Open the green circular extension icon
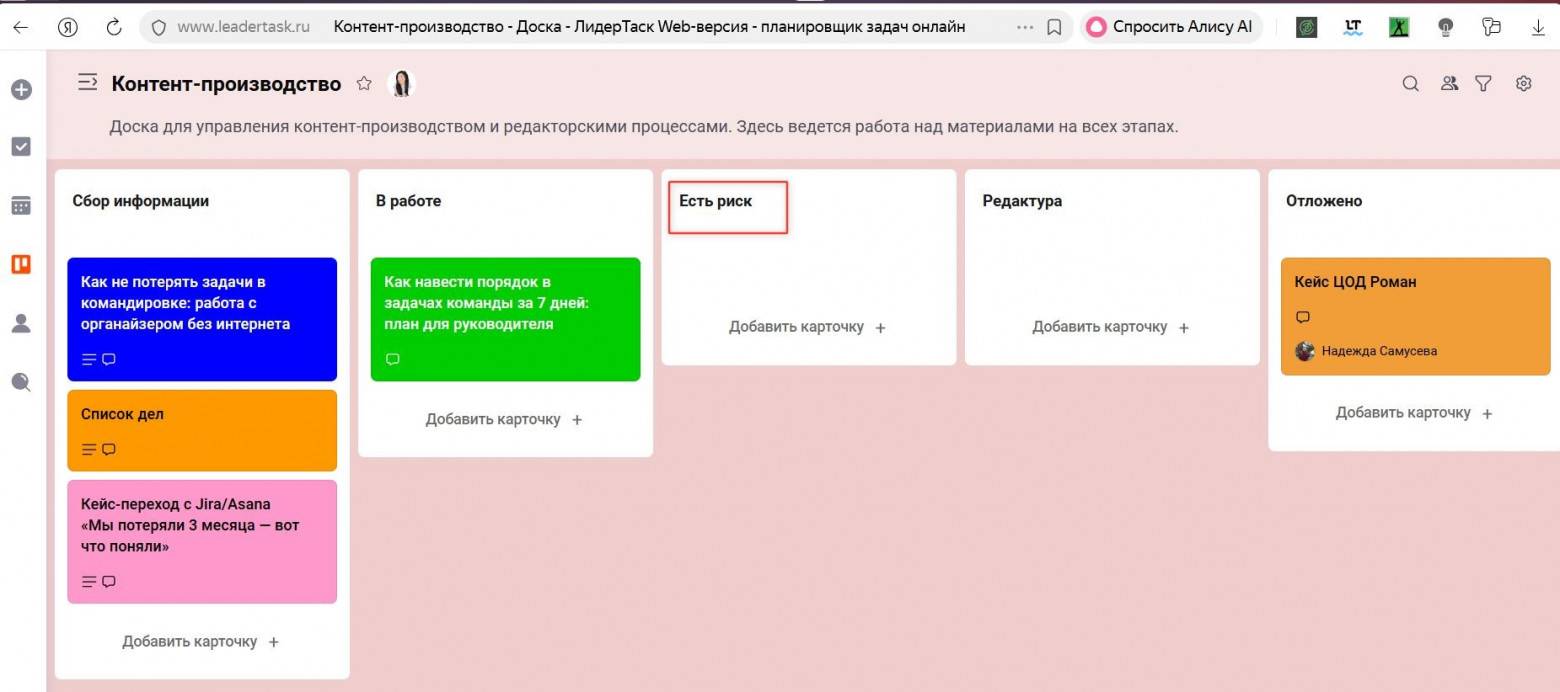This screenshot has width=1560, height=692. click(x=1306, y=28)
